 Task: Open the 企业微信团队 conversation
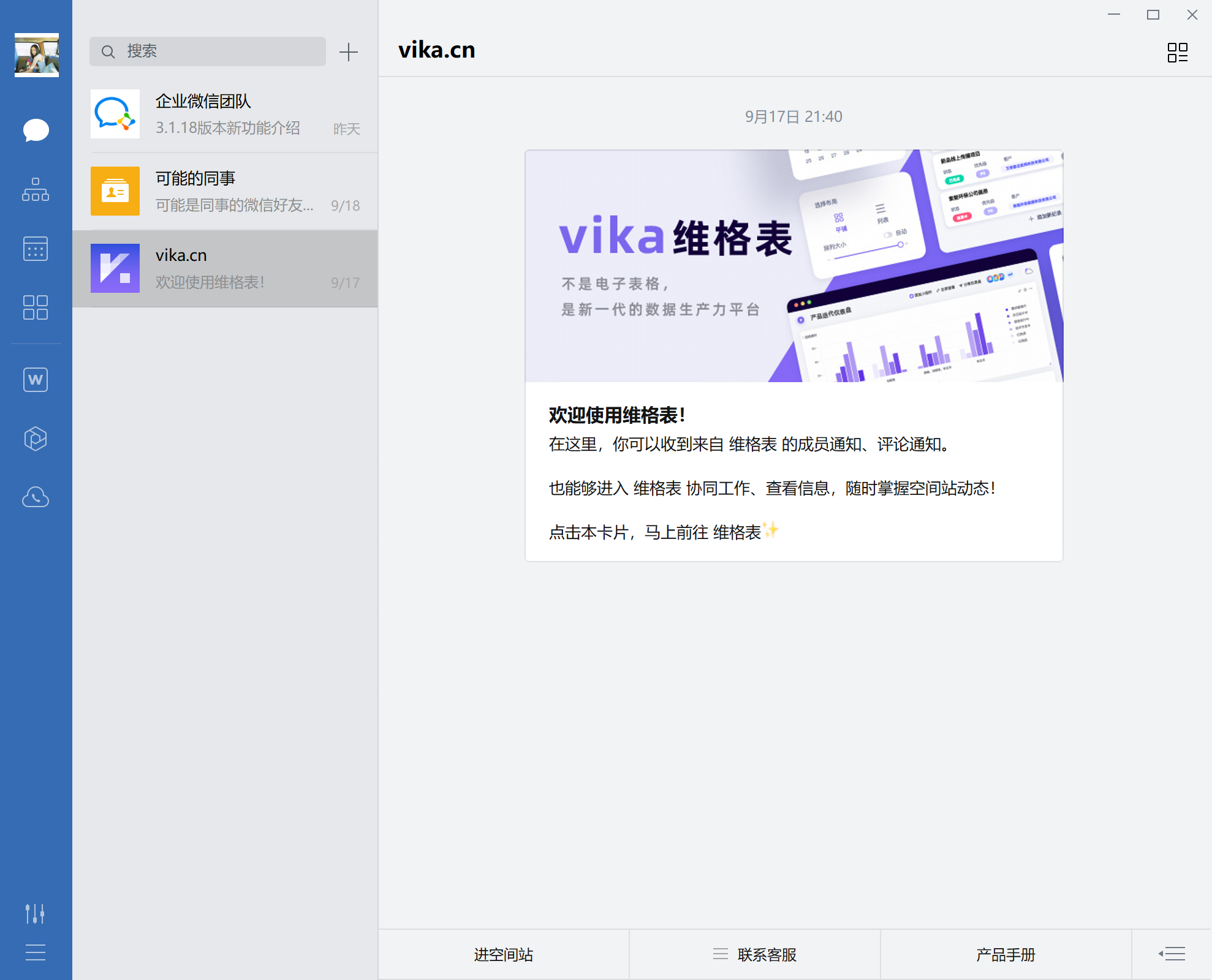coord(225,115)
